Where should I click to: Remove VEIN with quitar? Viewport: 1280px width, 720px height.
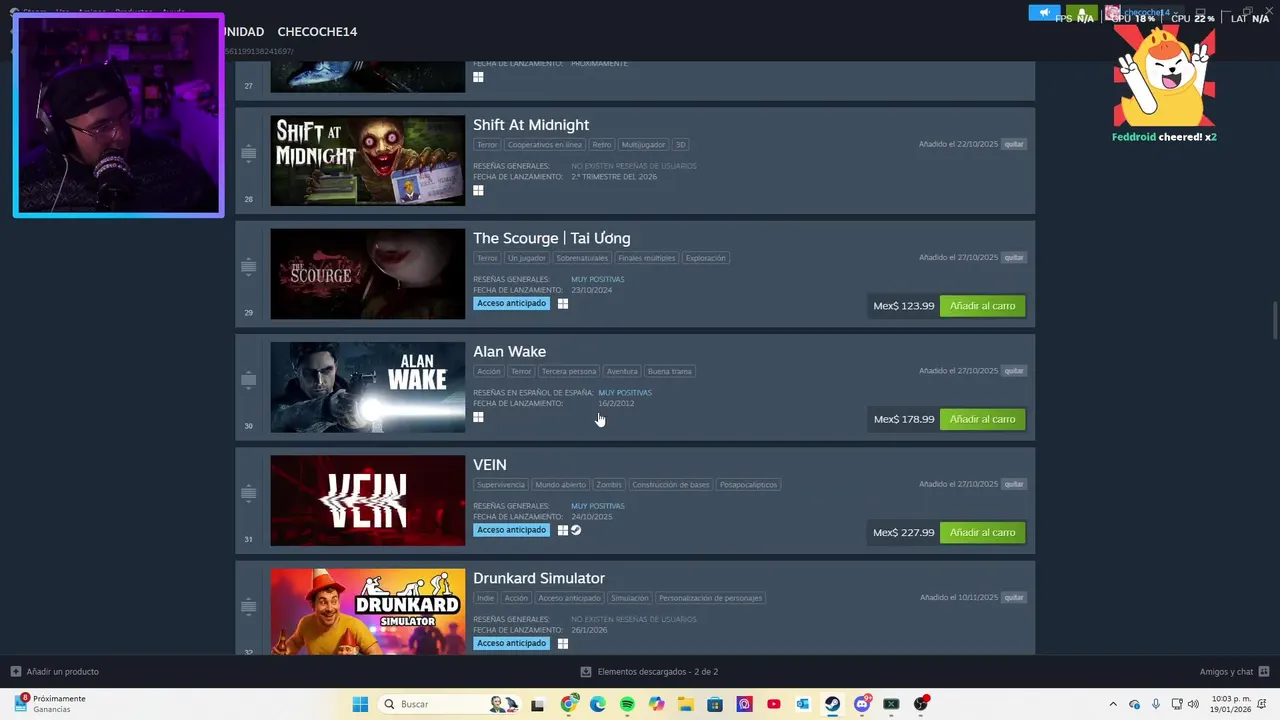1014,484
